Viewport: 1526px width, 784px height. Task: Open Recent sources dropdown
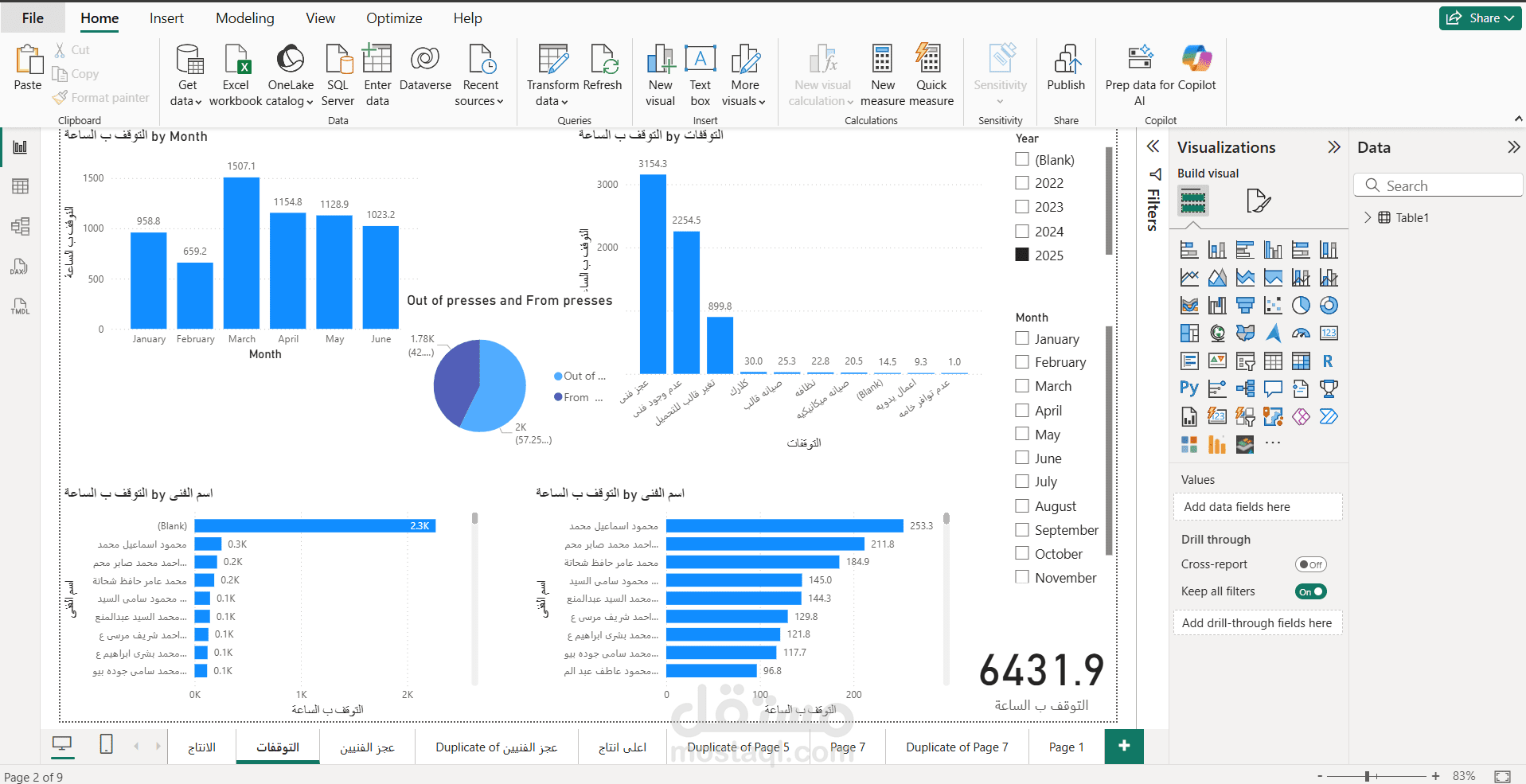480,93
